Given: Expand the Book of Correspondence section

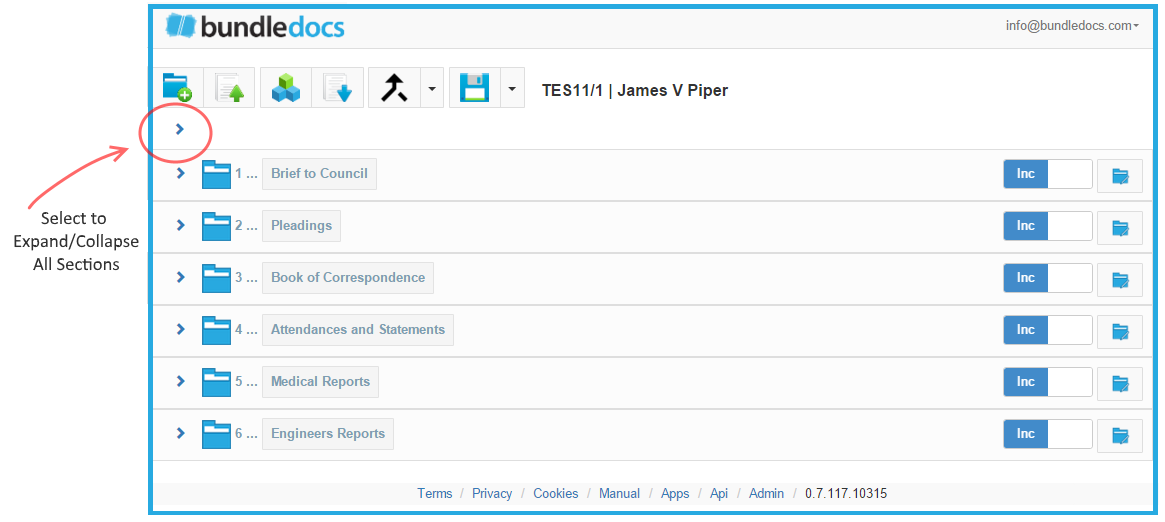Looking at the screenshot, I should (180, 278).
